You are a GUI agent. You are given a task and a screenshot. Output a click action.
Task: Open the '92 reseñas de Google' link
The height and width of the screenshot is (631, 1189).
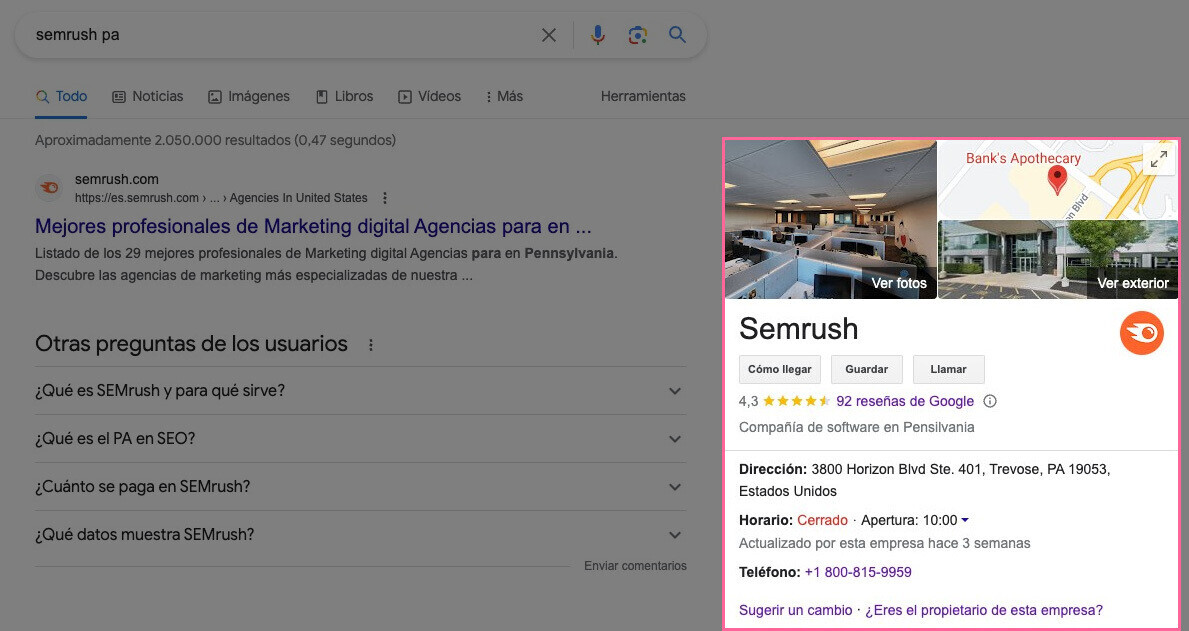[x=904, y=401]
